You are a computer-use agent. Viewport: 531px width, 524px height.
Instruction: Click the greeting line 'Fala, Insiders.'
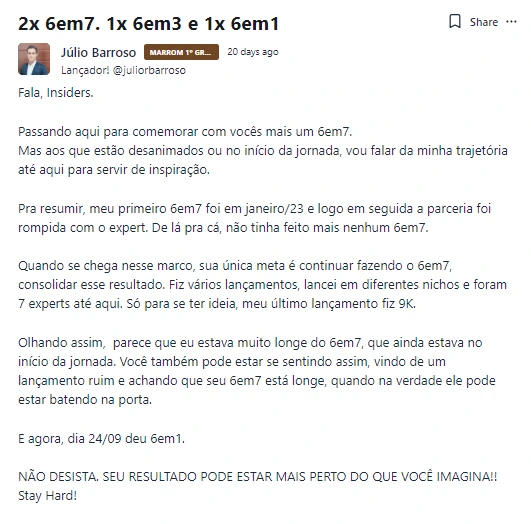click(x=56, y=92)
